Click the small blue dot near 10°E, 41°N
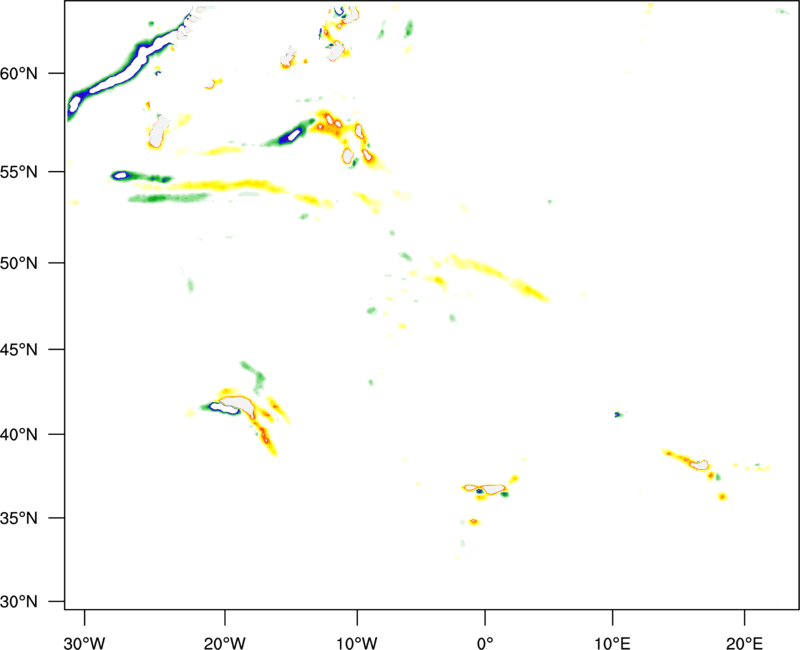This screenshot has height=650, width=800. point(618,414)
